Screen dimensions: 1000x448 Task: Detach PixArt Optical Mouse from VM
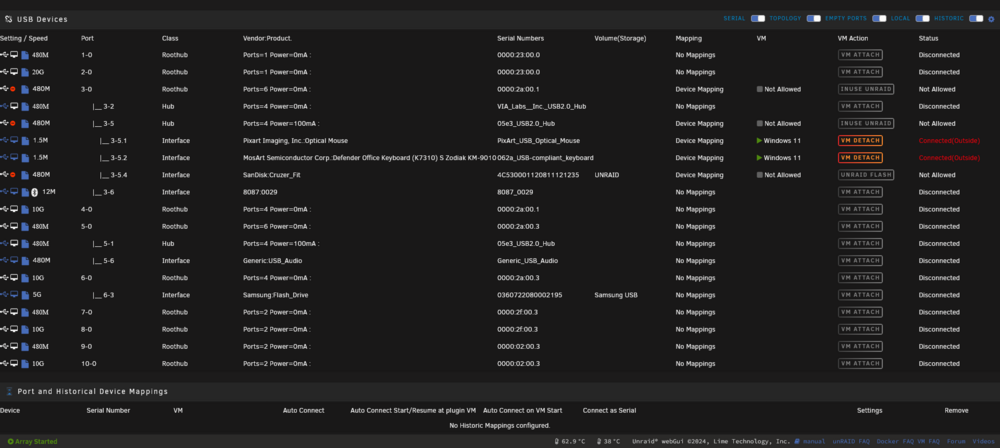click(860, 140)
